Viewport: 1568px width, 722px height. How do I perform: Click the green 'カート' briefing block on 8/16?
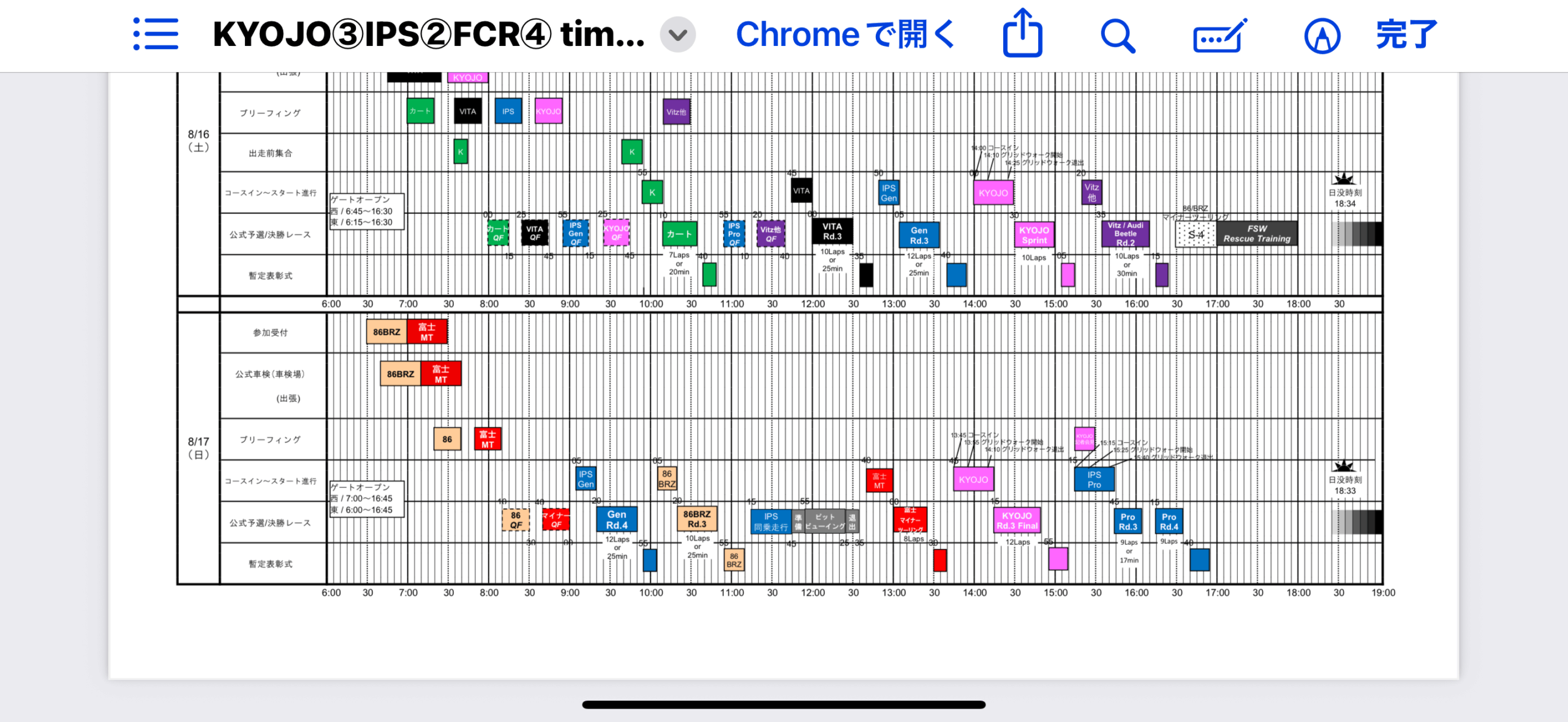[420, 111]
